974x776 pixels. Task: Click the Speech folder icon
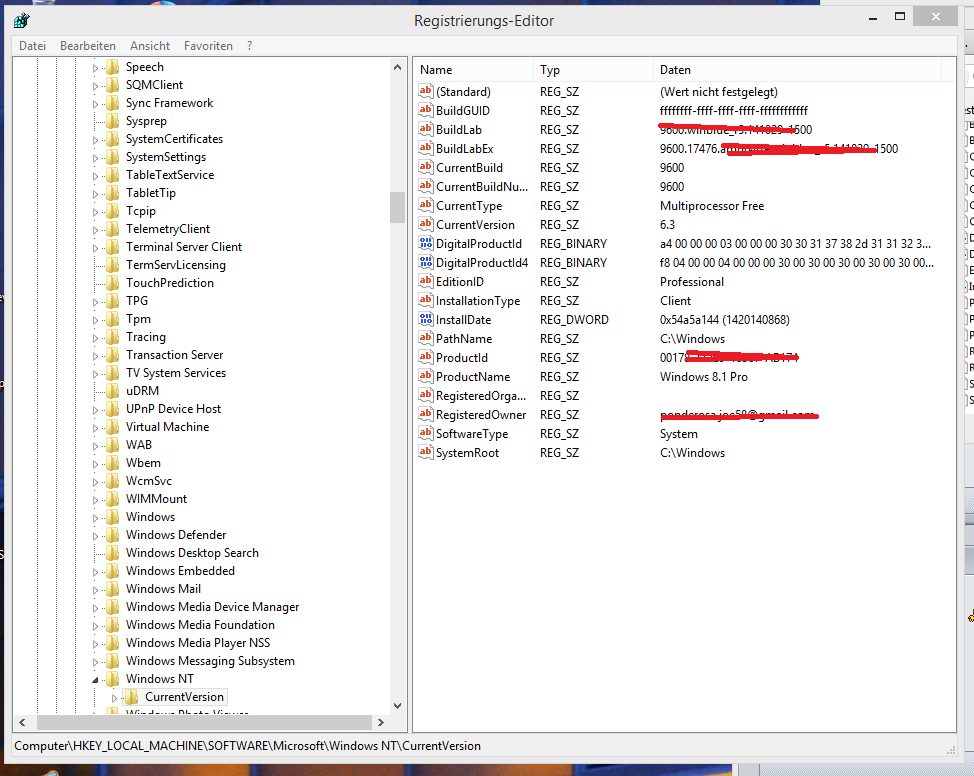pyautogui.click(x=112, y=66)
